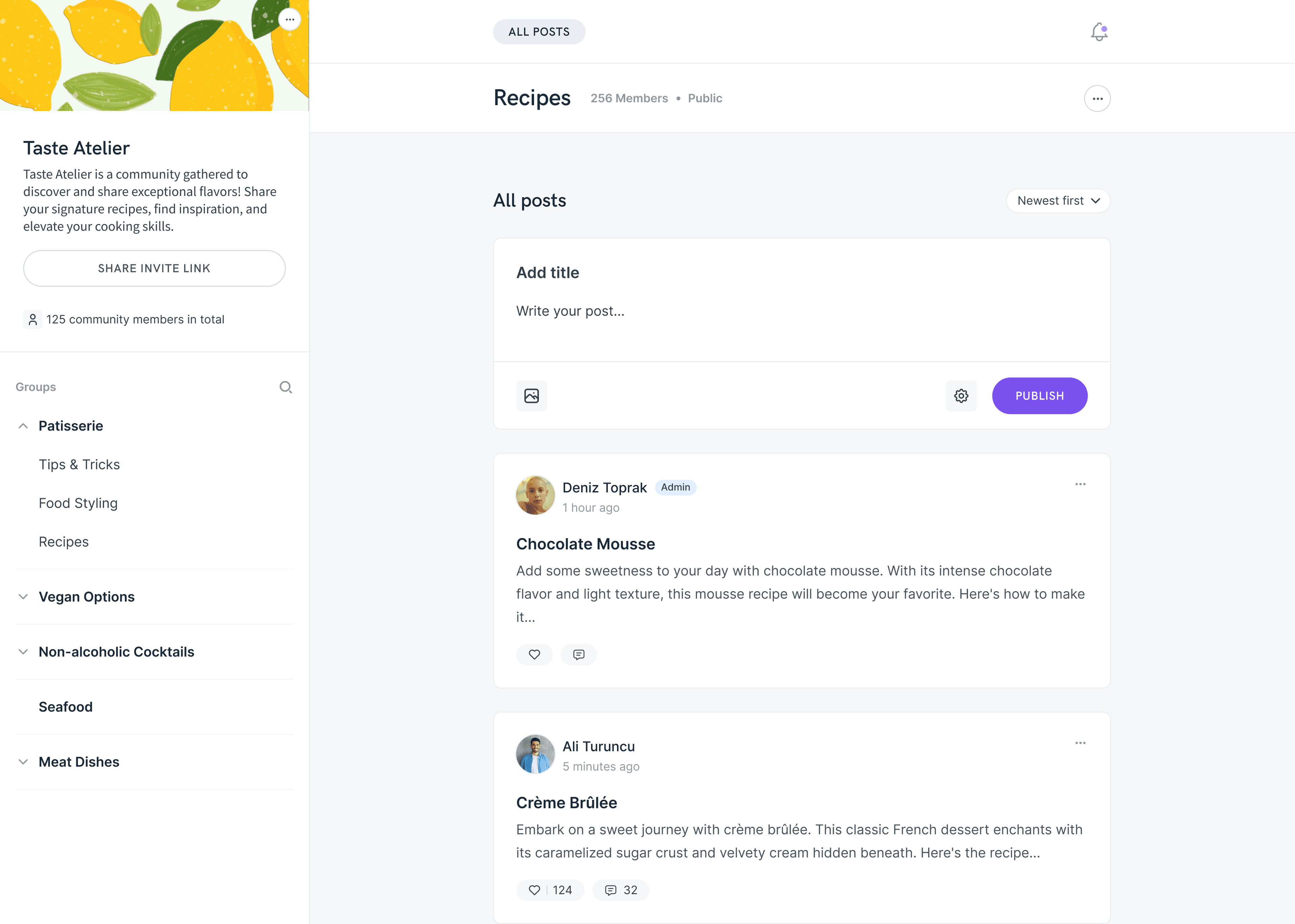The width and height of the screenshot is (1295, 924).
Task: Open post settings gear icon
Action: pos(961,396)
